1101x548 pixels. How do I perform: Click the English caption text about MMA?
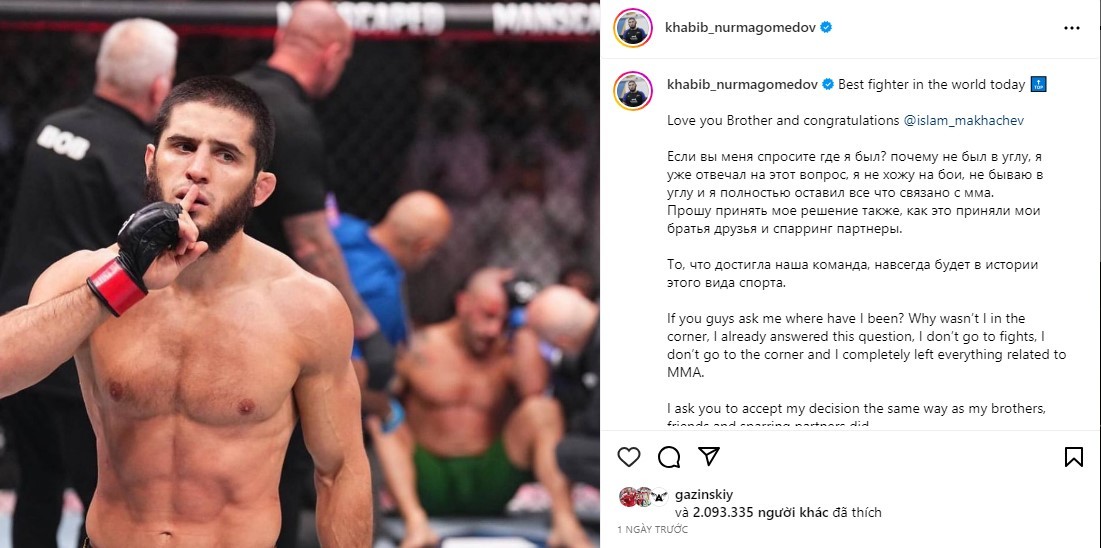coord(866,346)
